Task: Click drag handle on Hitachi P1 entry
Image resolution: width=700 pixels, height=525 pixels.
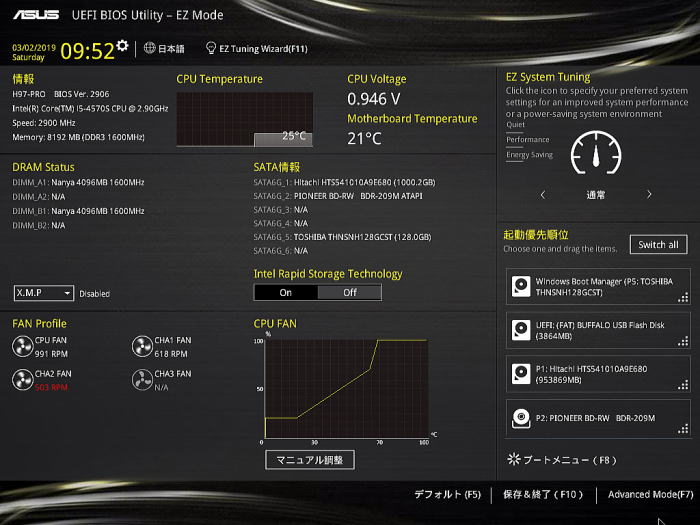Action: [x=683, y=385]
